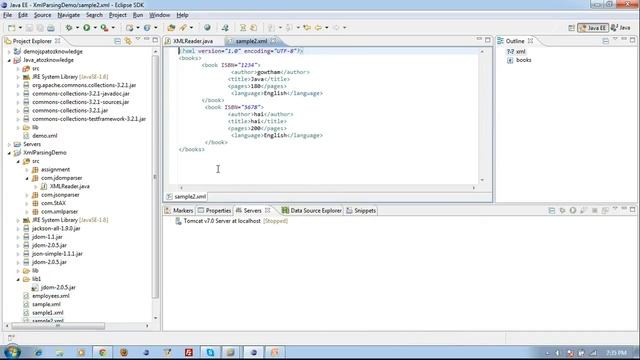Select the Snippets tab

[361, 211]
